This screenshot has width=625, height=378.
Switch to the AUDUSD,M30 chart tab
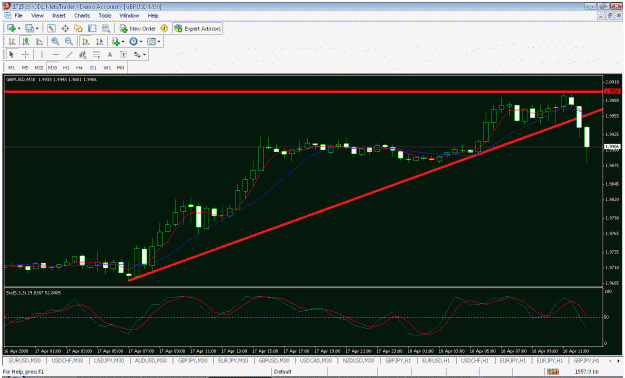click(151, 360)
